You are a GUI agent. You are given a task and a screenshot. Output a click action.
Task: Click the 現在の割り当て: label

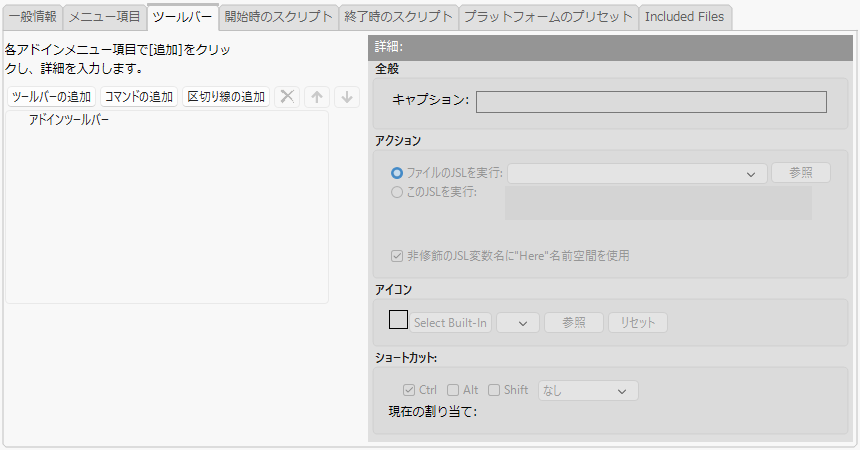[x=433, y=412]
